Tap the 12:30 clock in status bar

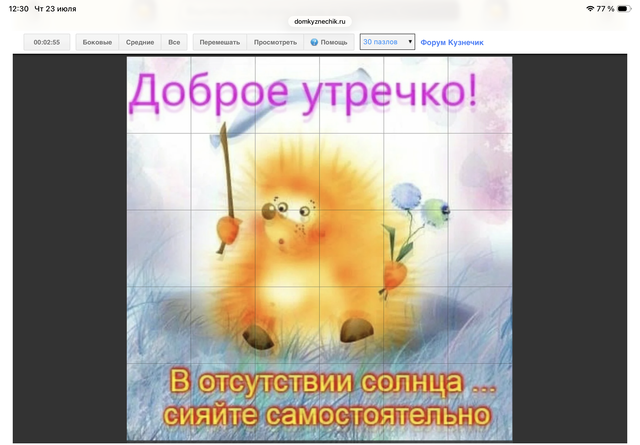click(x=18, y=9)
